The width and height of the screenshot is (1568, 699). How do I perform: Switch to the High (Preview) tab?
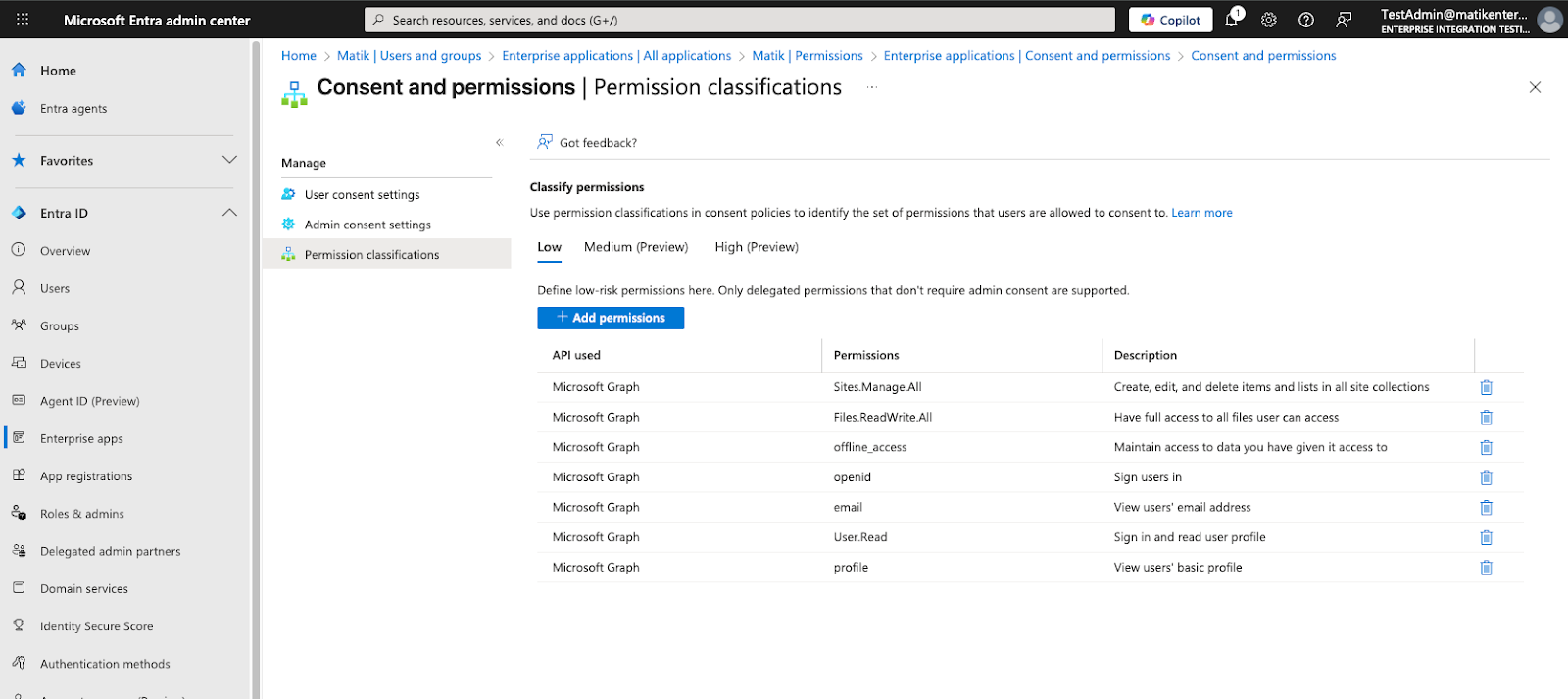[756, 247]
